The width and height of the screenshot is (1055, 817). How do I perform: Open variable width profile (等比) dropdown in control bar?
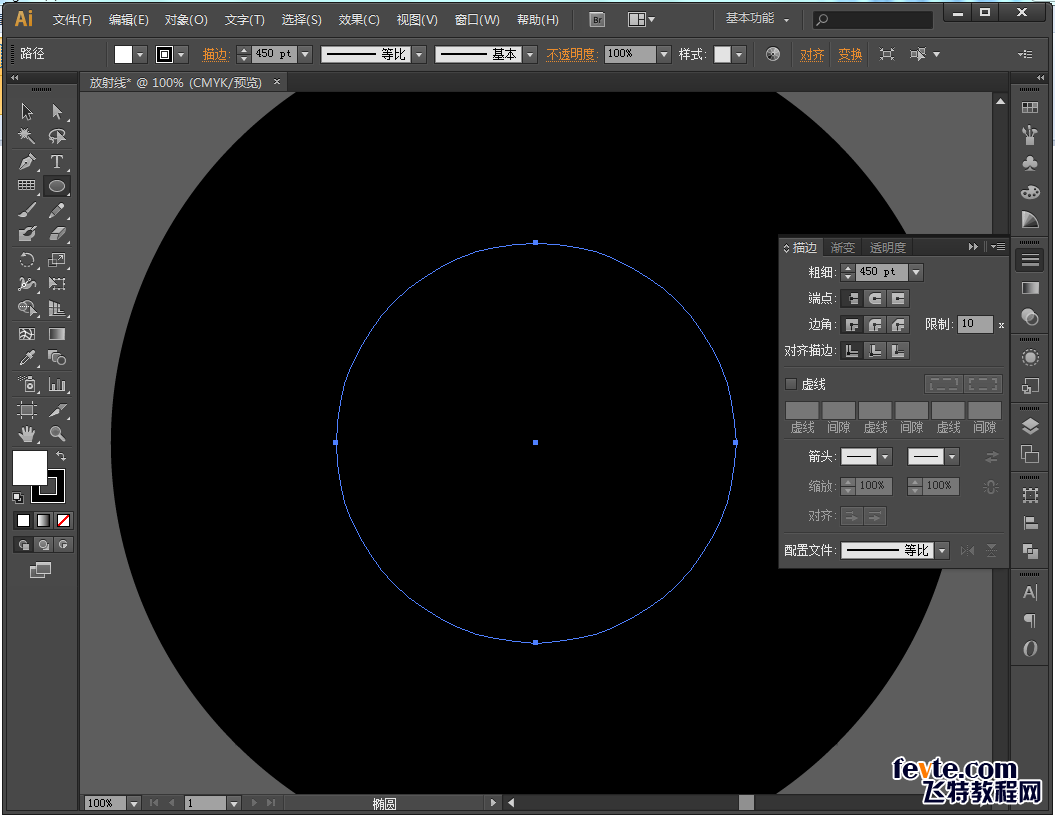[x=420, y=55]
